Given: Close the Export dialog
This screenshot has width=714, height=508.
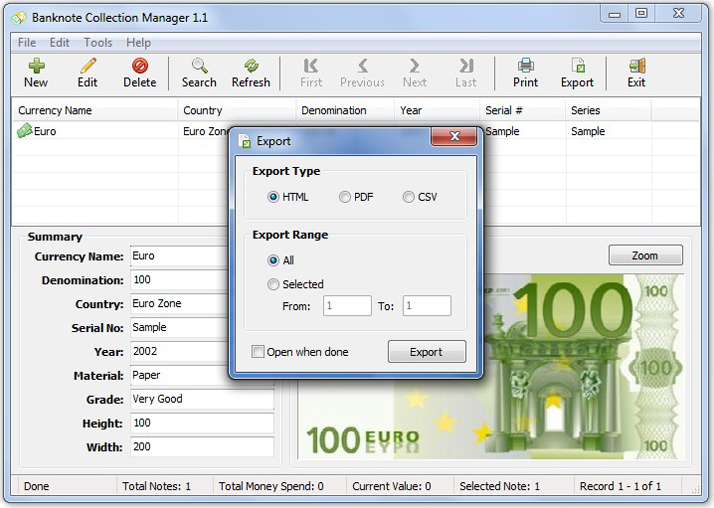Looking at the screenshot, I should (x=455, y=137).
